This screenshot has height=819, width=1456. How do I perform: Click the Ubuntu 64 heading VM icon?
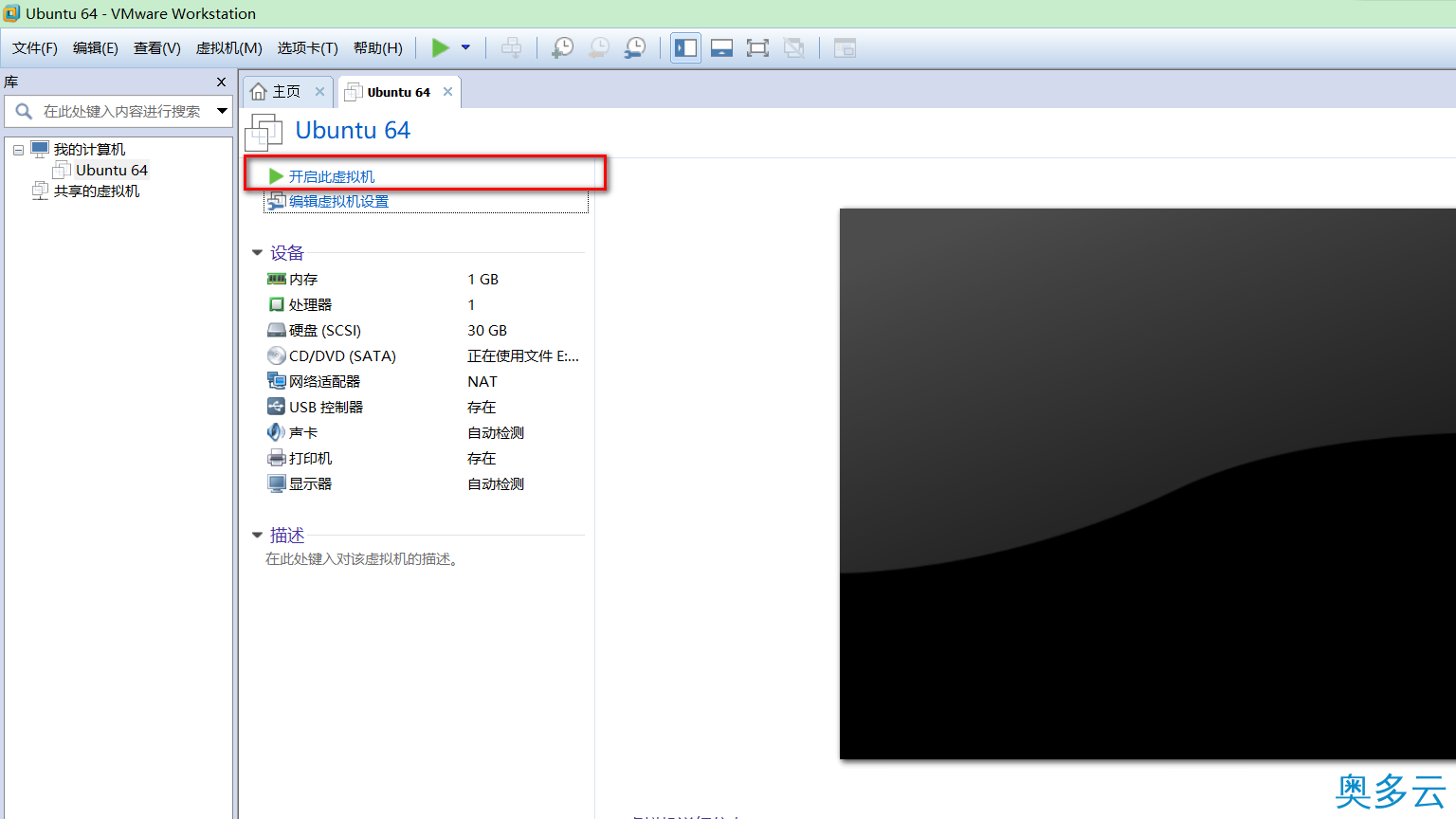pos(264,132)
